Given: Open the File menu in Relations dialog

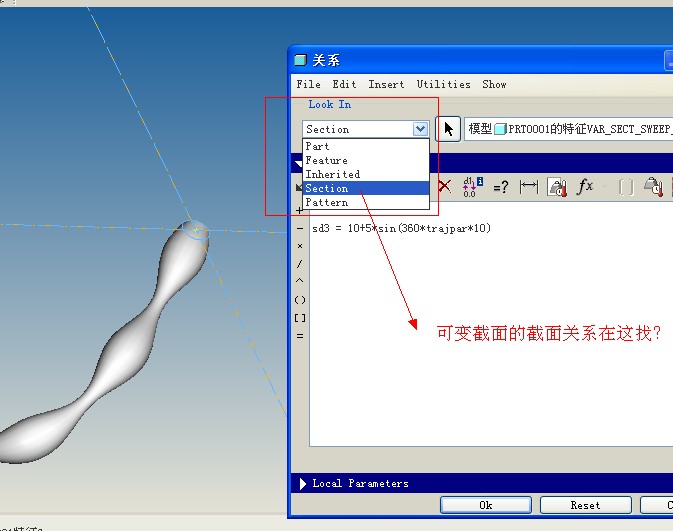Looking at the screenshot, I should tap(308, 84).
